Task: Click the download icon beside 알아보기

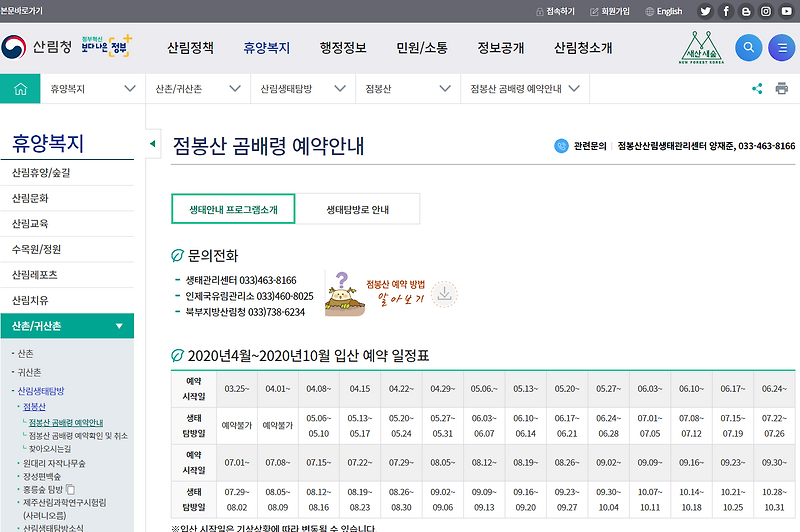Action: click(x=444, y=294)
